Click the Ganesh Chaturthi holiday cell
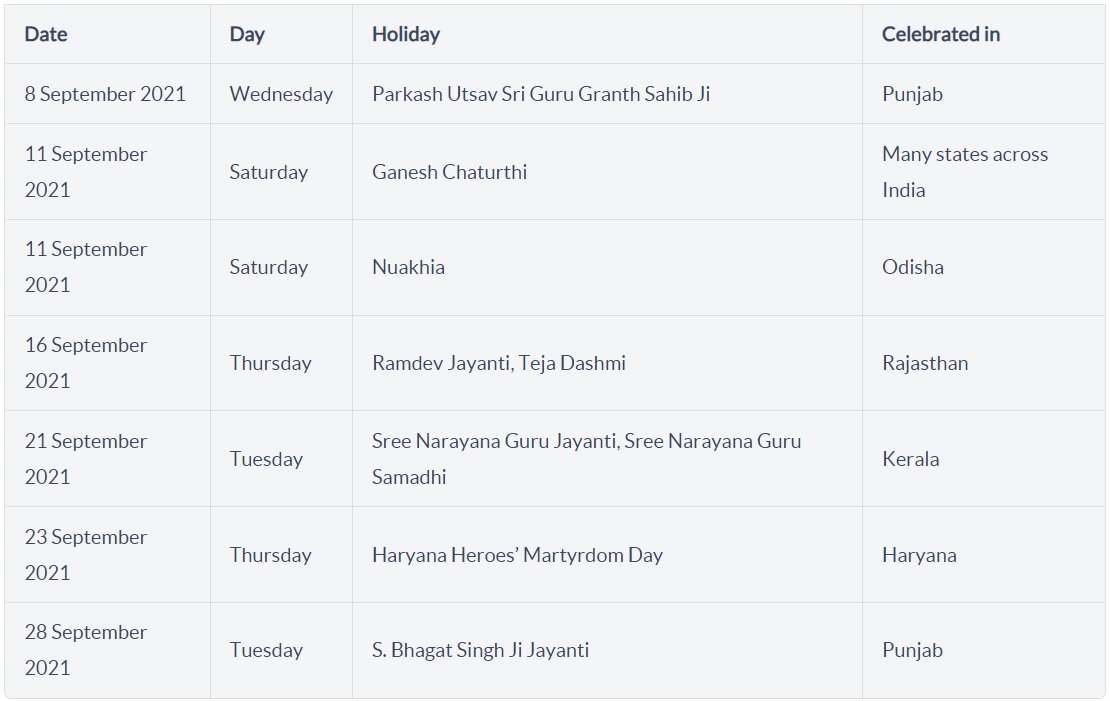The width and height of the screenshot is (1110, 701). 450,172
